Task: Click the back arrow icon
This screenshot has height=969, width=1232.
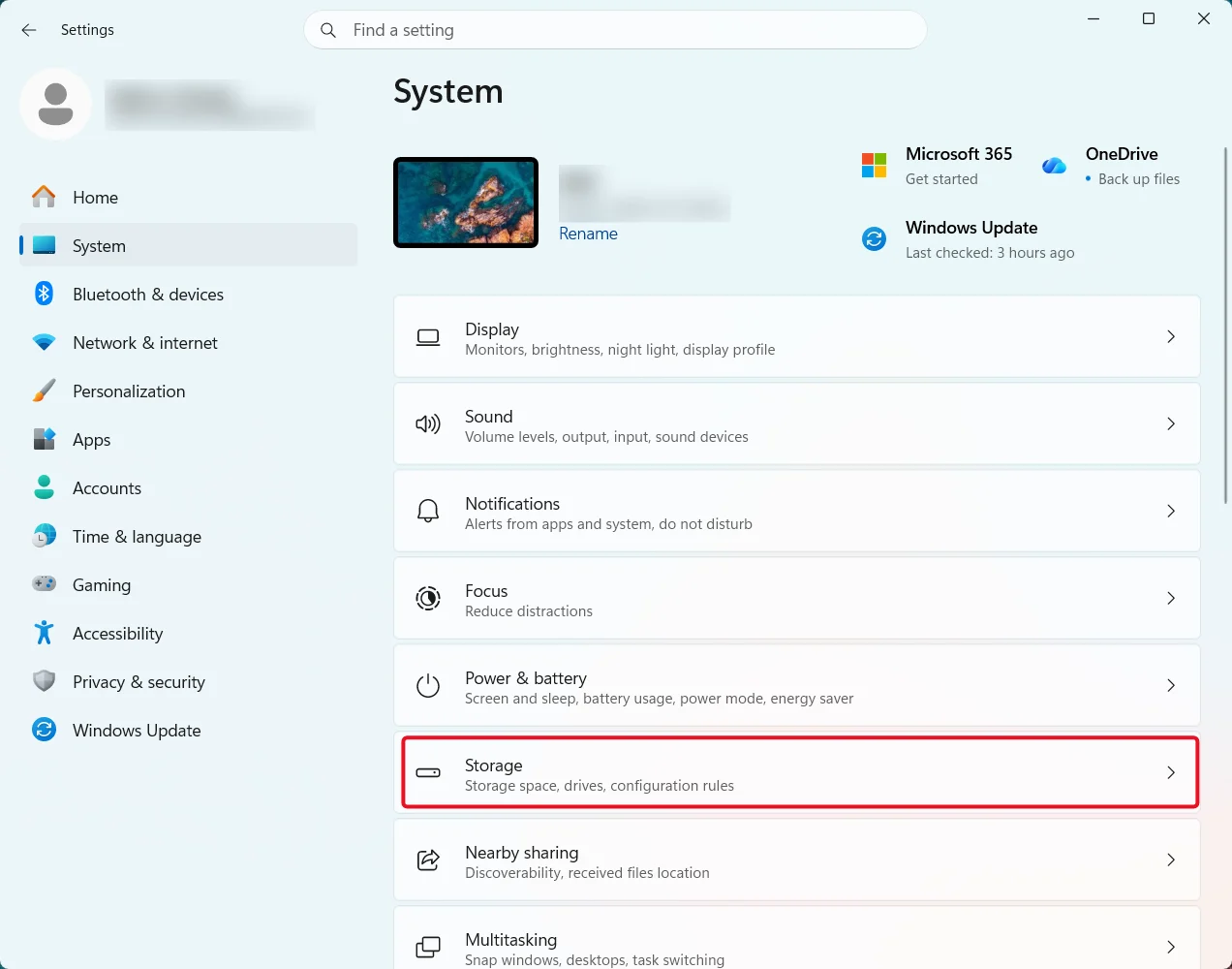Action: [29, 30]
